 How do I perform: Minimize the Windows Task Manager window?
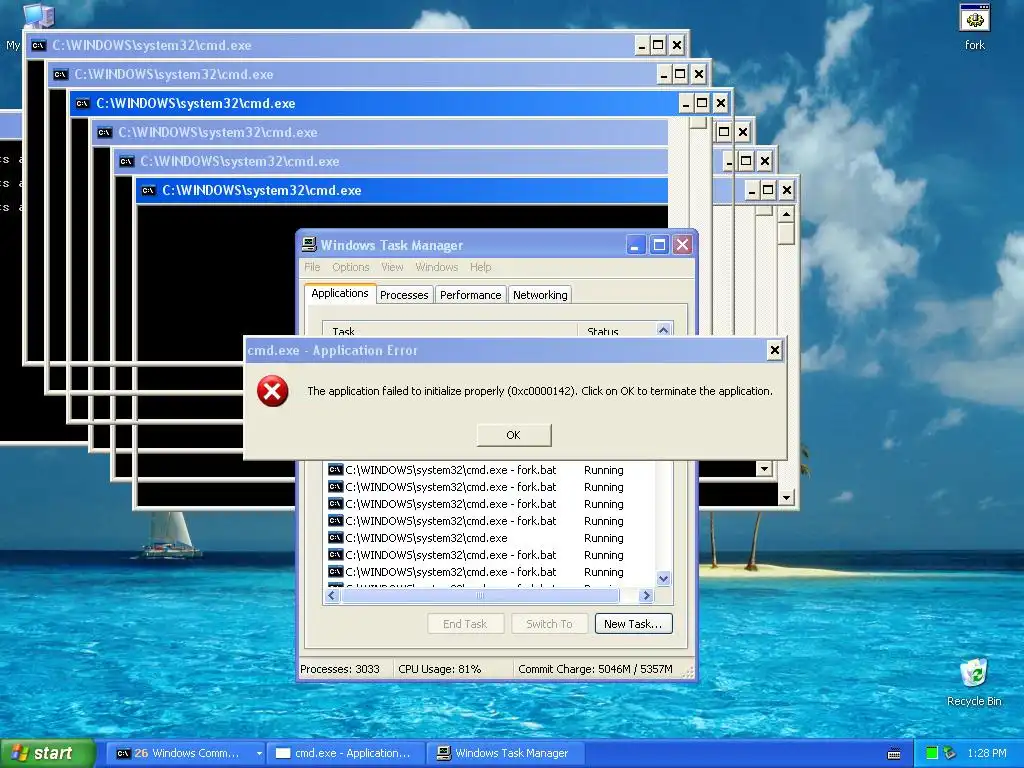pos(635,245)
